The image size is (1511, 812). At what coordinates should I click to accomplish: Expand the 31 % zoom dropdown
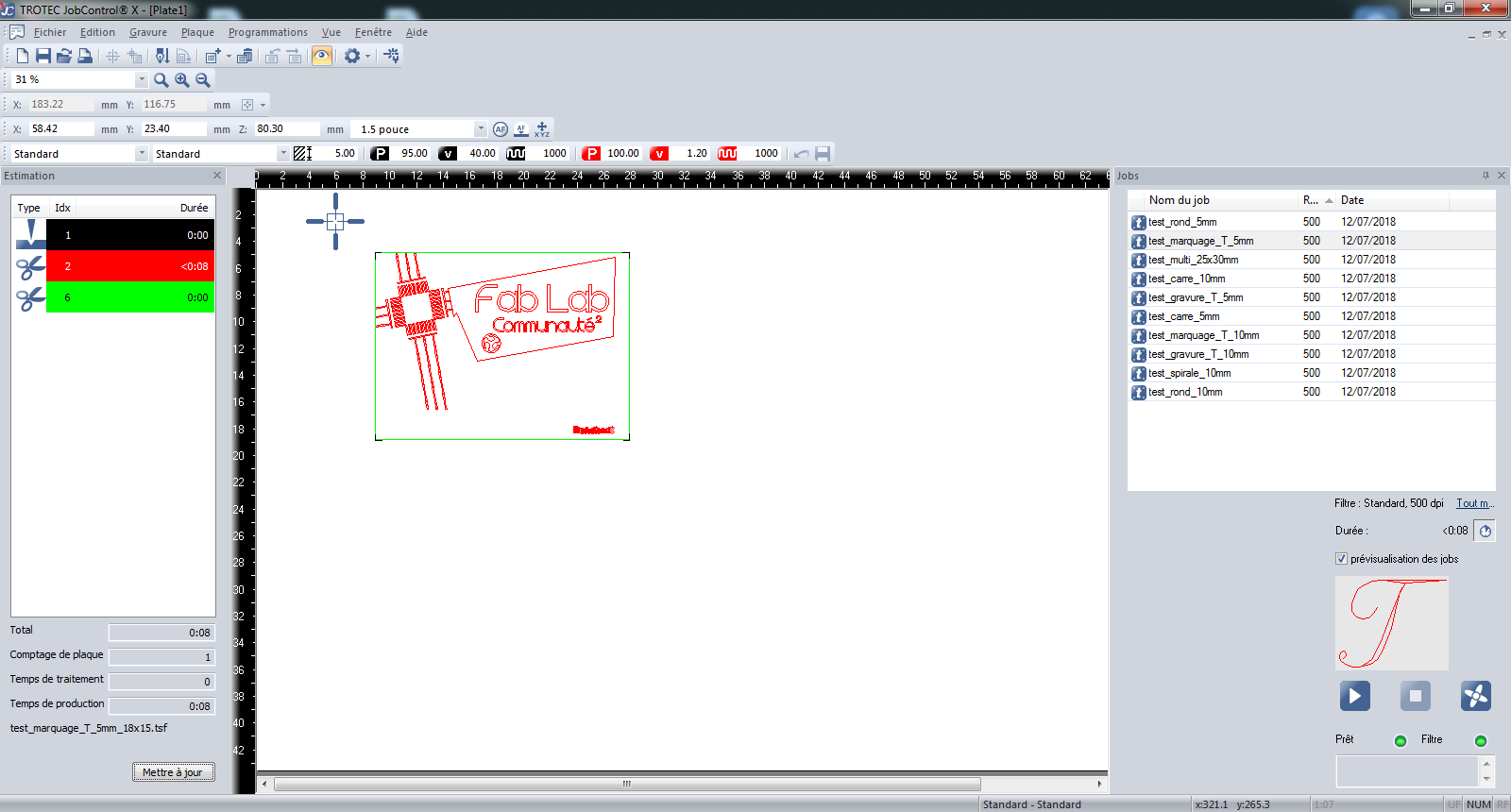(142, 80)
